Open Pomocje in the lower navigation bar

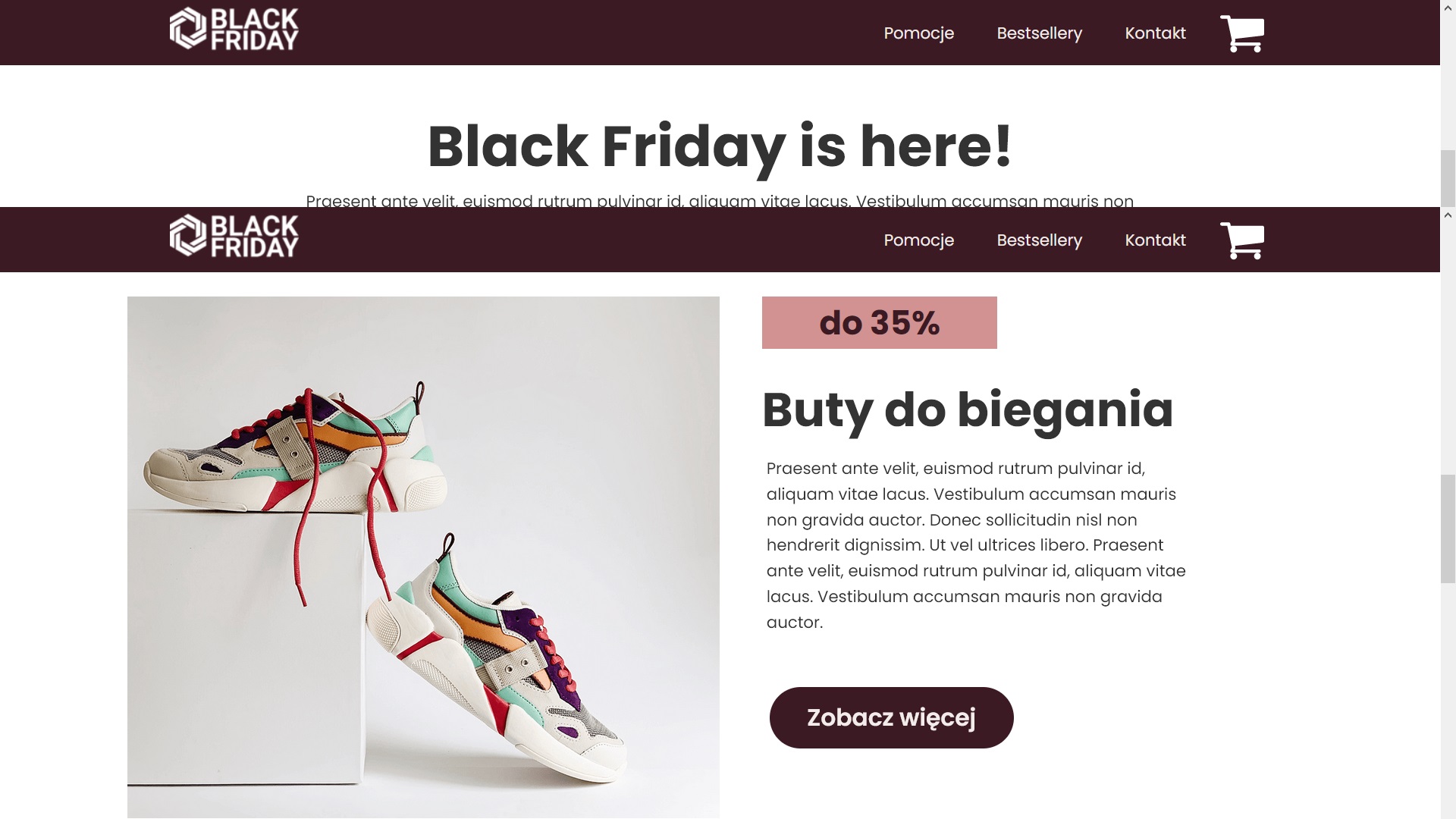click(x=918, y=240)
